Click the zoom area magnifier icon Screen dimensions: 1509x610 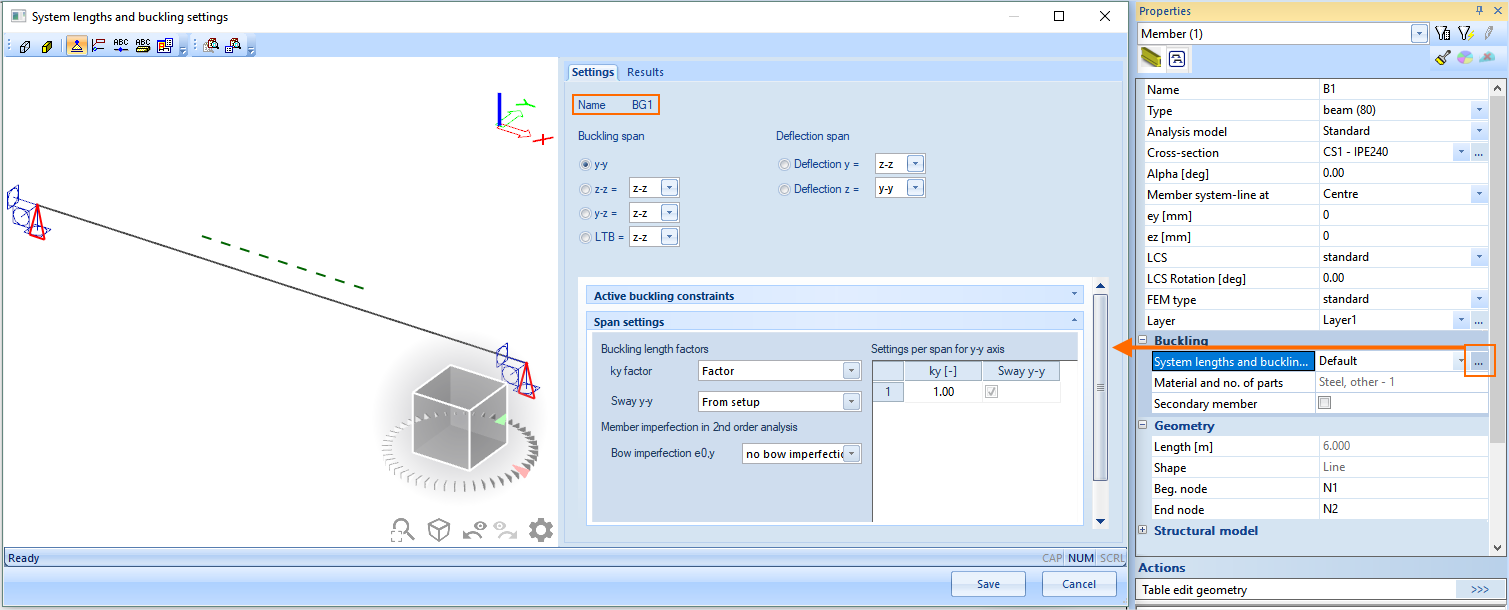tap(402, 530)
